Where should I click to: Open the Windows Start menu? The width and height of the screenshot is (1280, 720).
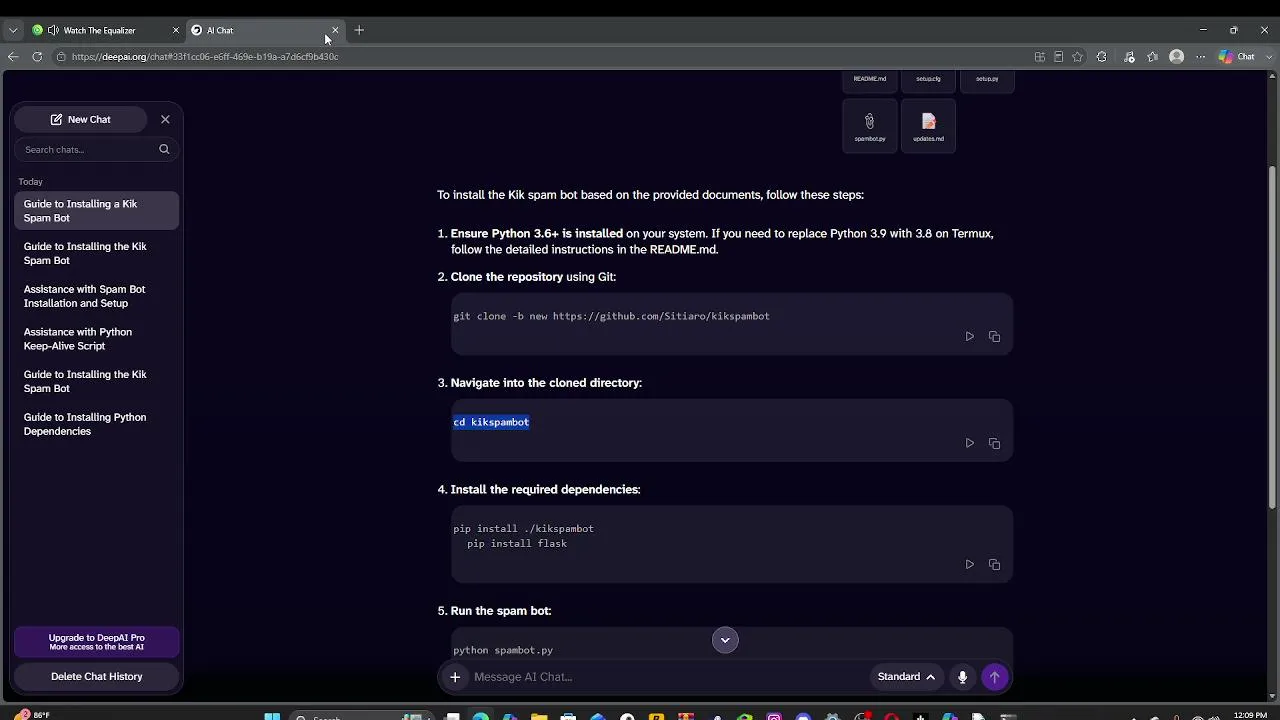(272, 716)
